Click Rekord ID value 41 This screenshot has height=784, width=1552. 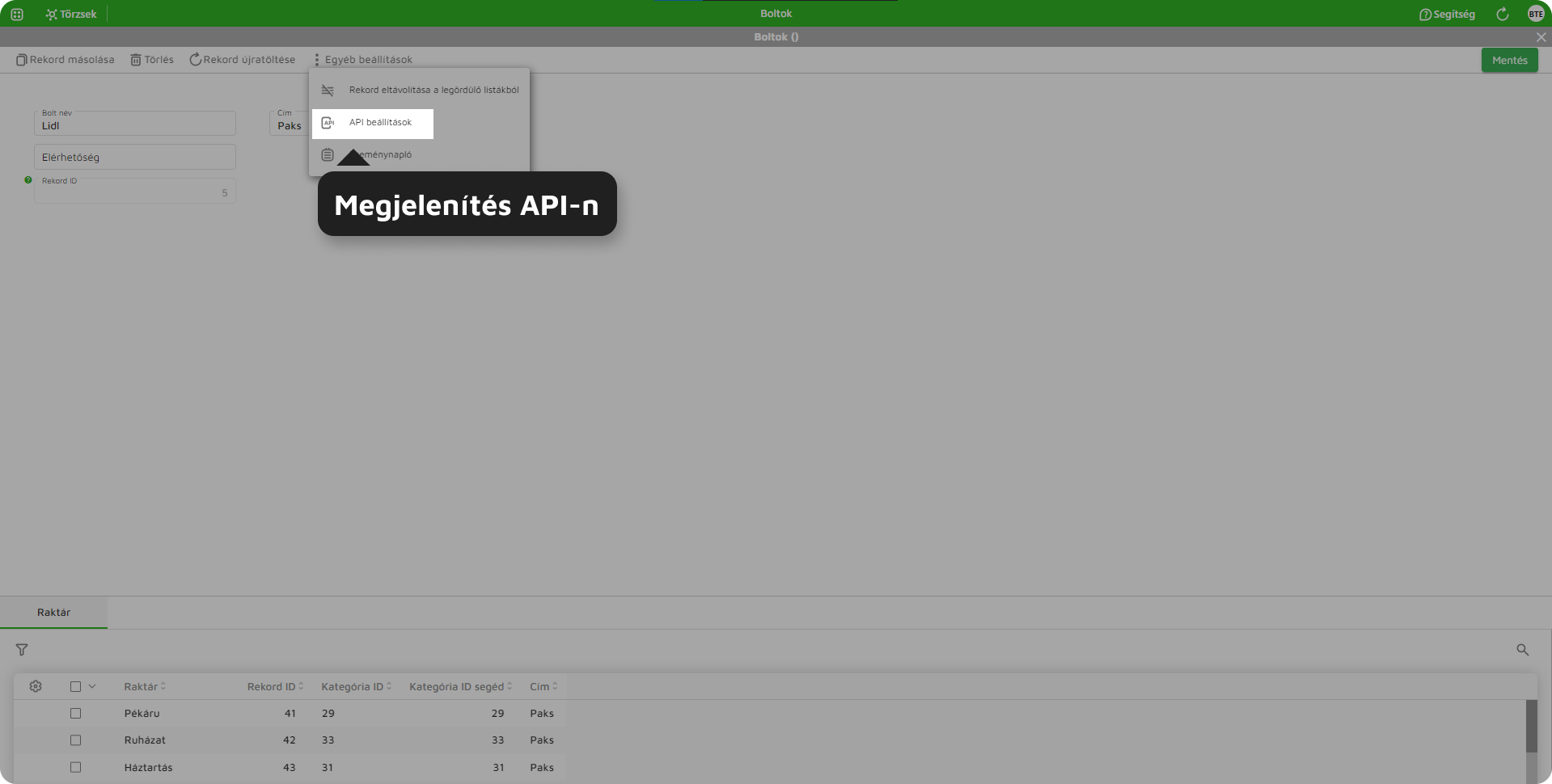click(x=290, y=713)
